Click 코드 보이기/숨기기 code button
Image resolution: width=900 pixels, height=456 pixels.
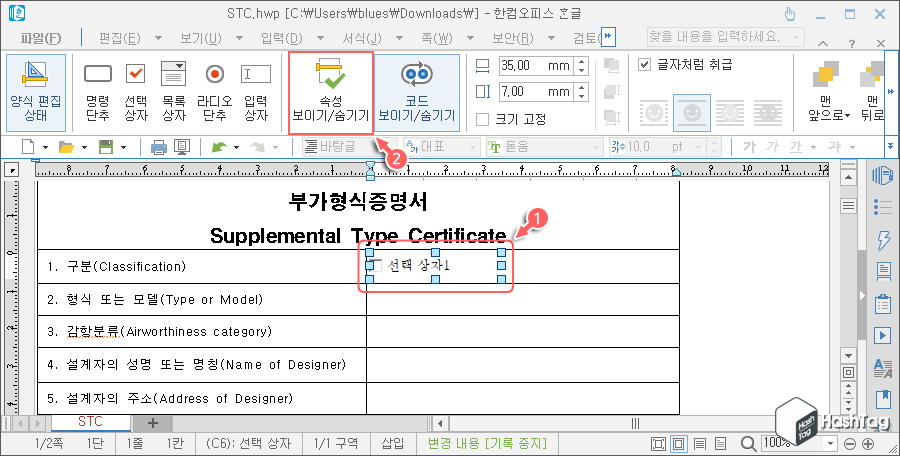point(417,93)
